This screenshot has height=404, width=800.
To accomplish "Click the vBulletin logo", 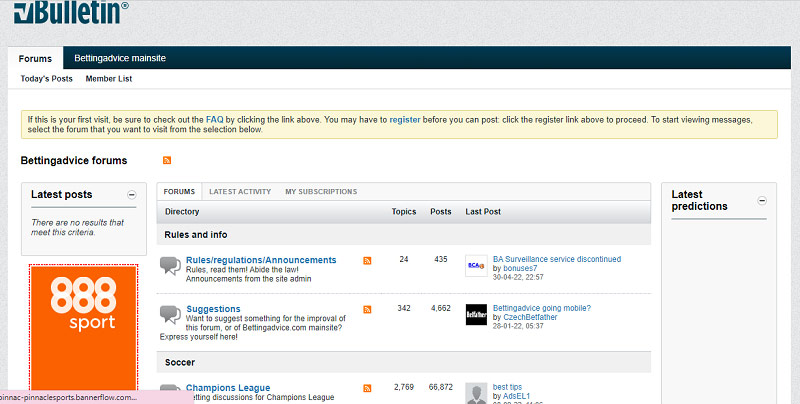I will [71, 12].
